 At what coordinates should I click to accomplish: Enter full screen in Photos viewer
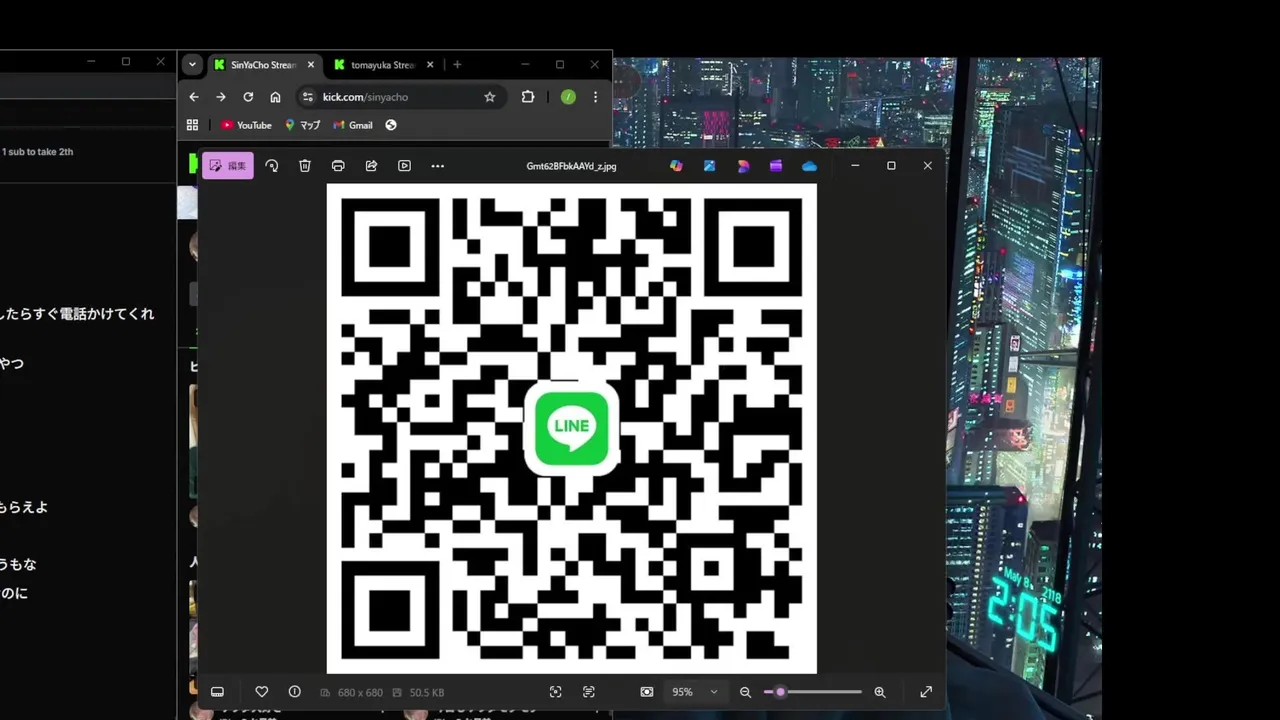pyautogui.click(x=926, y=692)
